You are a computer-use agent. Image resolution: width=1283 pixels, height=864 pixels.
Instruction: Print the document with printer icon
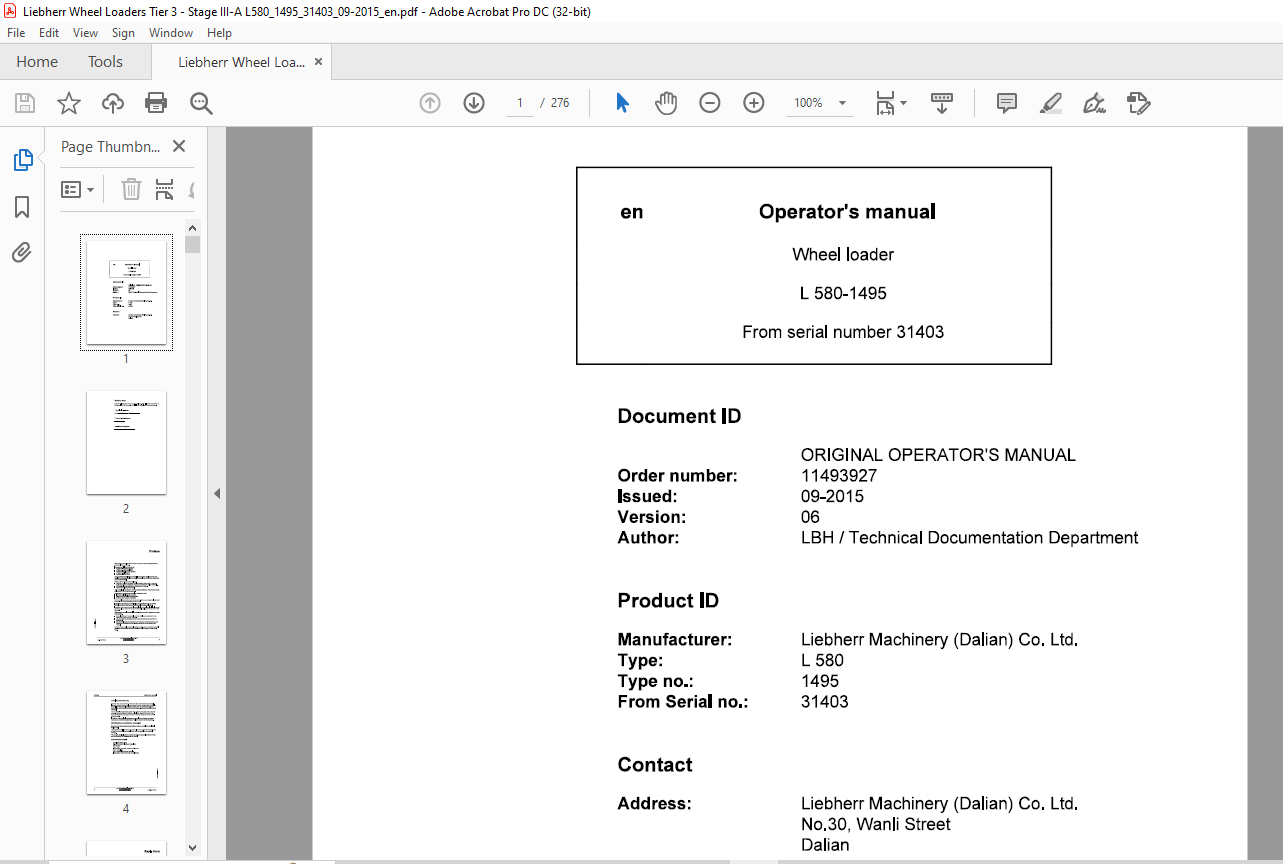click(x=156, y=103)
